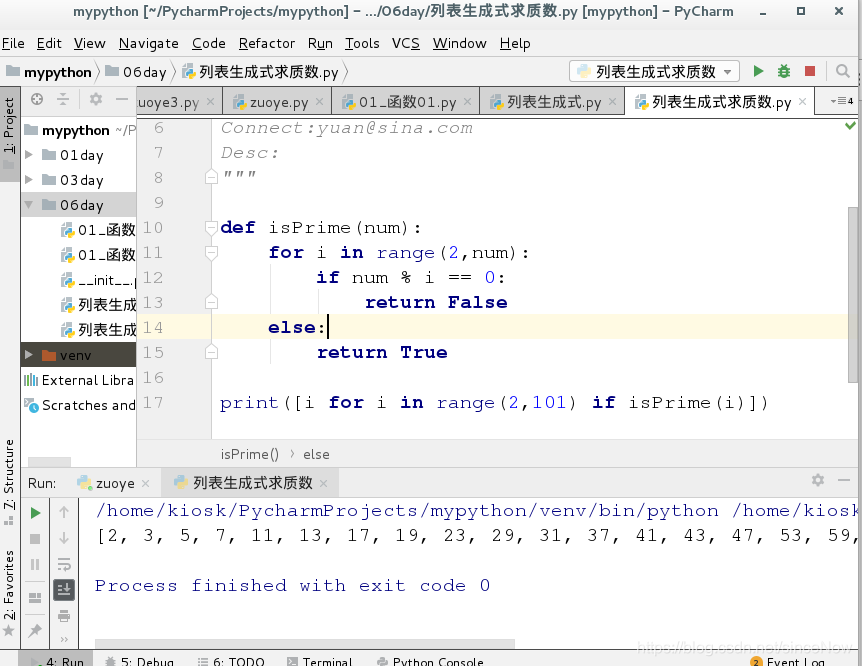Open the File menu

tap(13, 43)
